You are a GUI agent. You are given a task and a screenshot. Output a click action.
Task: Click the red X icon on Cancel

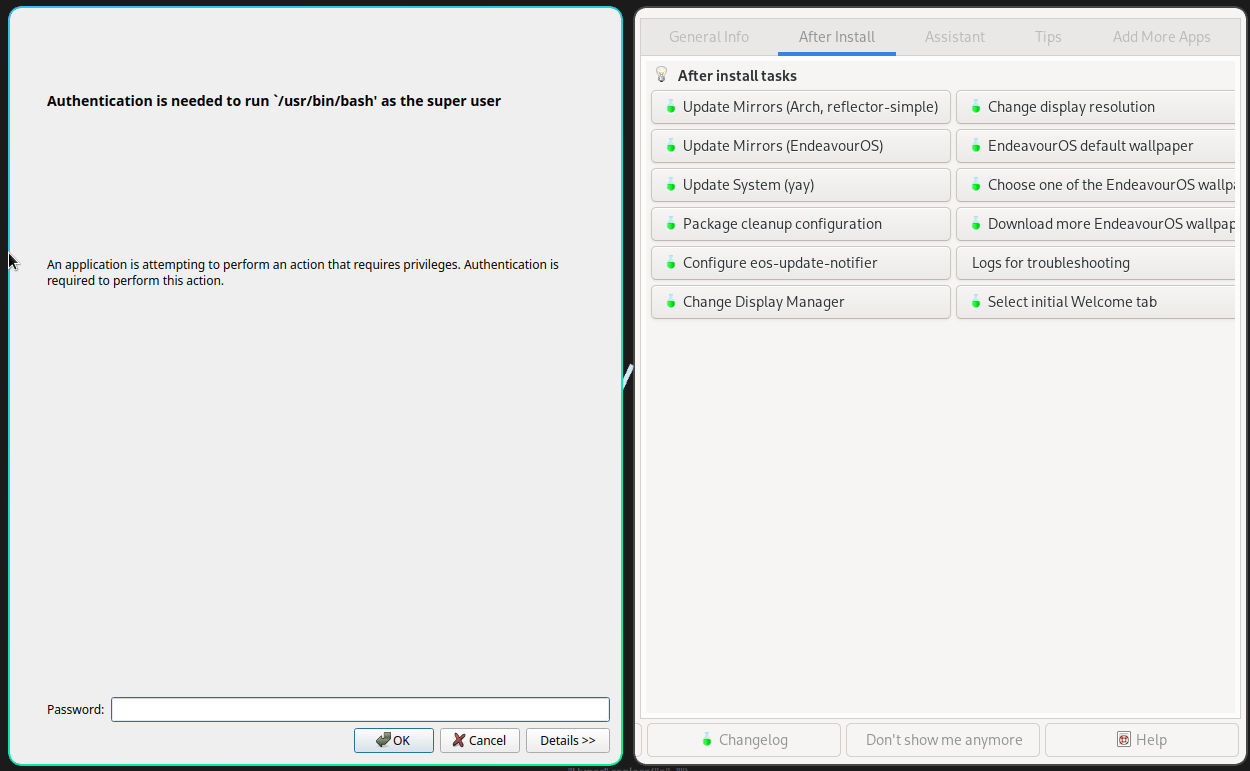tap(459, 740)
